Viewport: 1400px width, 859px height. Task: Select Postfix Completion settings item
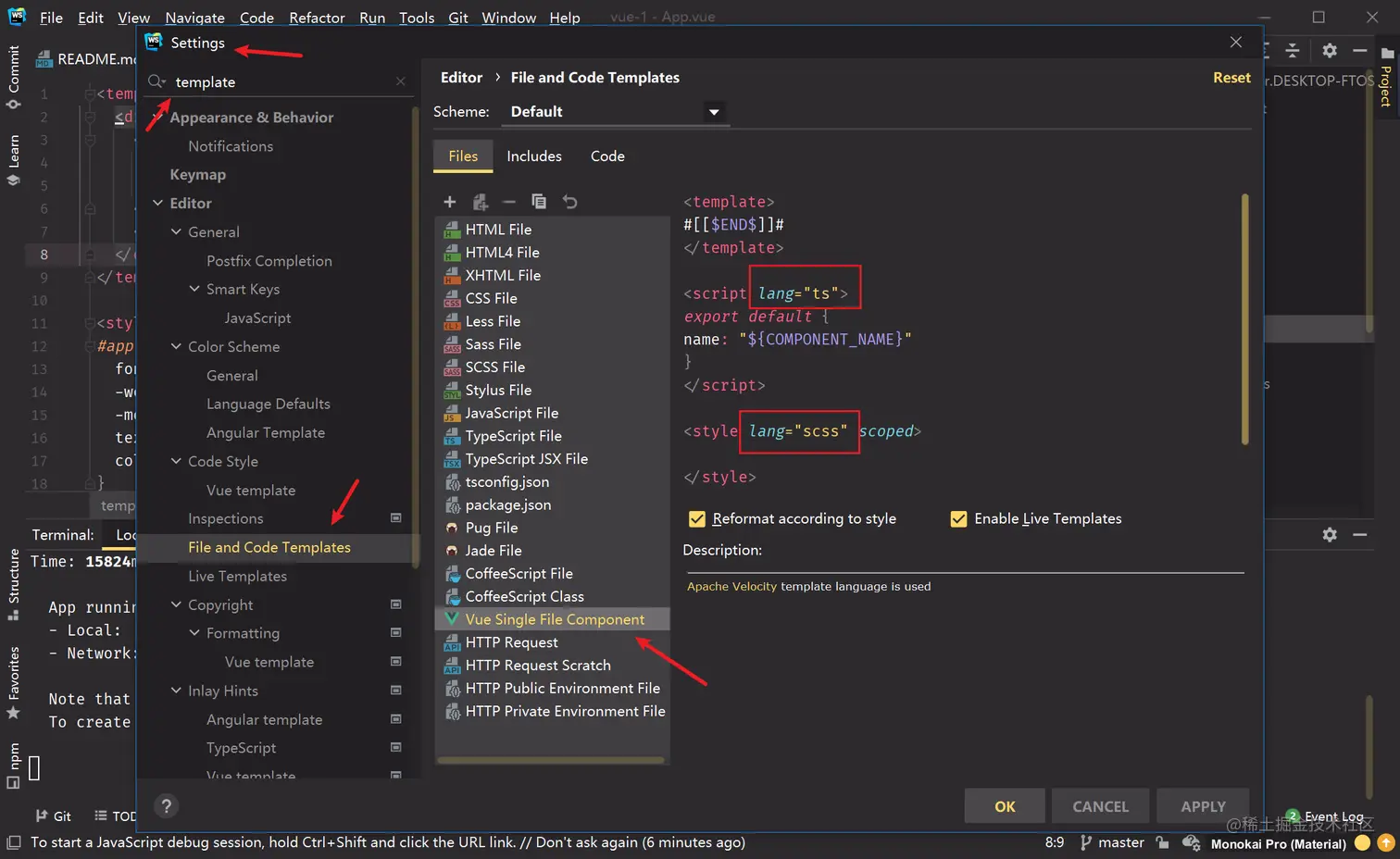pyautogui.click(x=269, y=261)
